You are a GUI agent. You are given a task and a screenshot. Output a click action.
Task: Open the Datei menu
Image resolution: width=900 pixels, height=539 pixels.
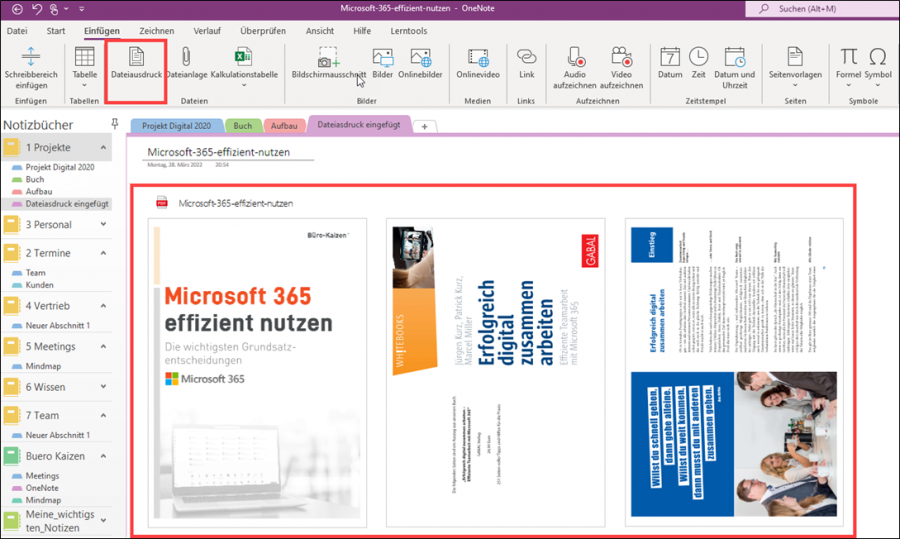pos(17,31)
